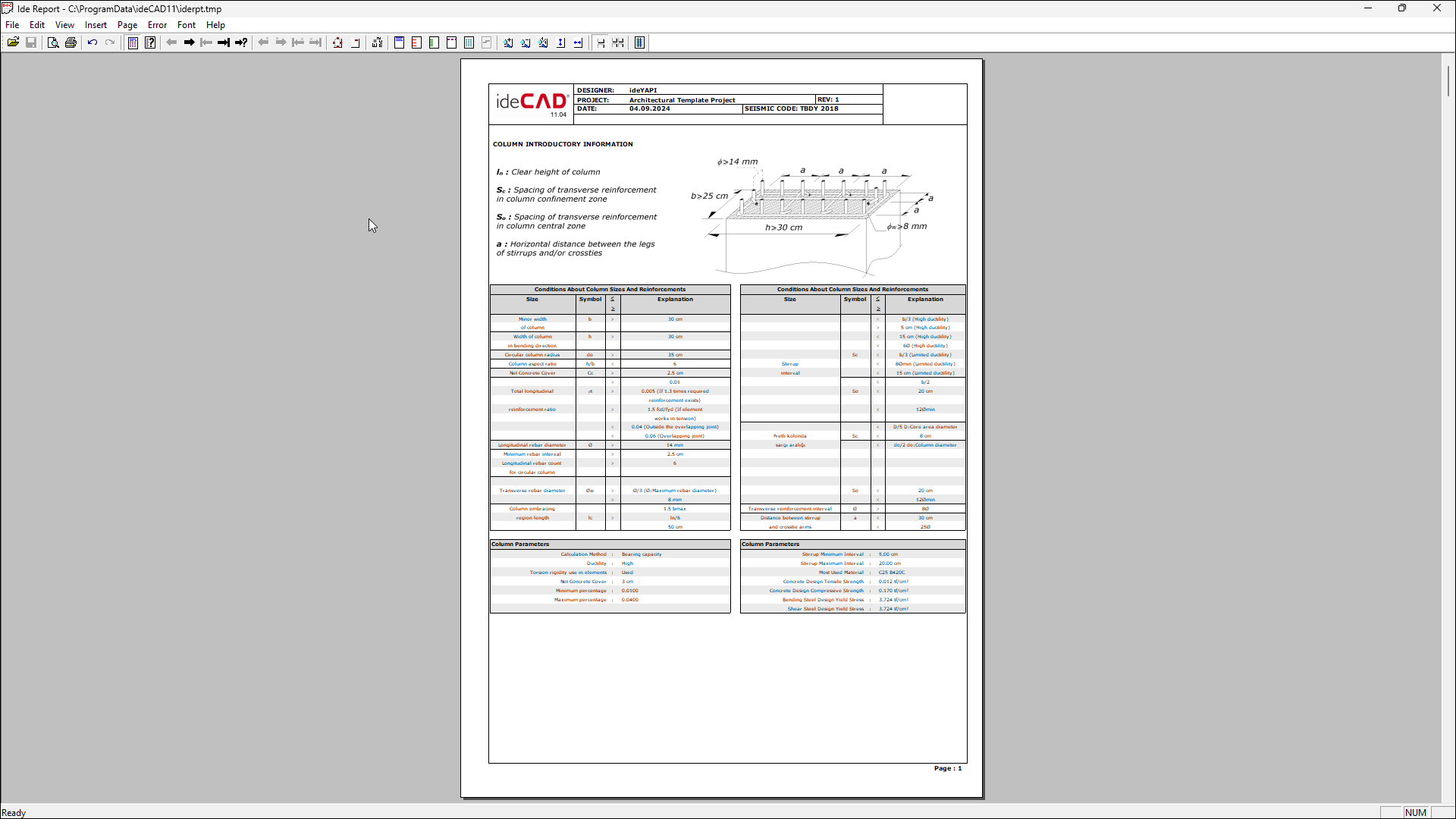Click the fit-width horizontal arrows icon
This screenshot has width=1456, height=819.
pyautogui.click(x=578, y=42)
